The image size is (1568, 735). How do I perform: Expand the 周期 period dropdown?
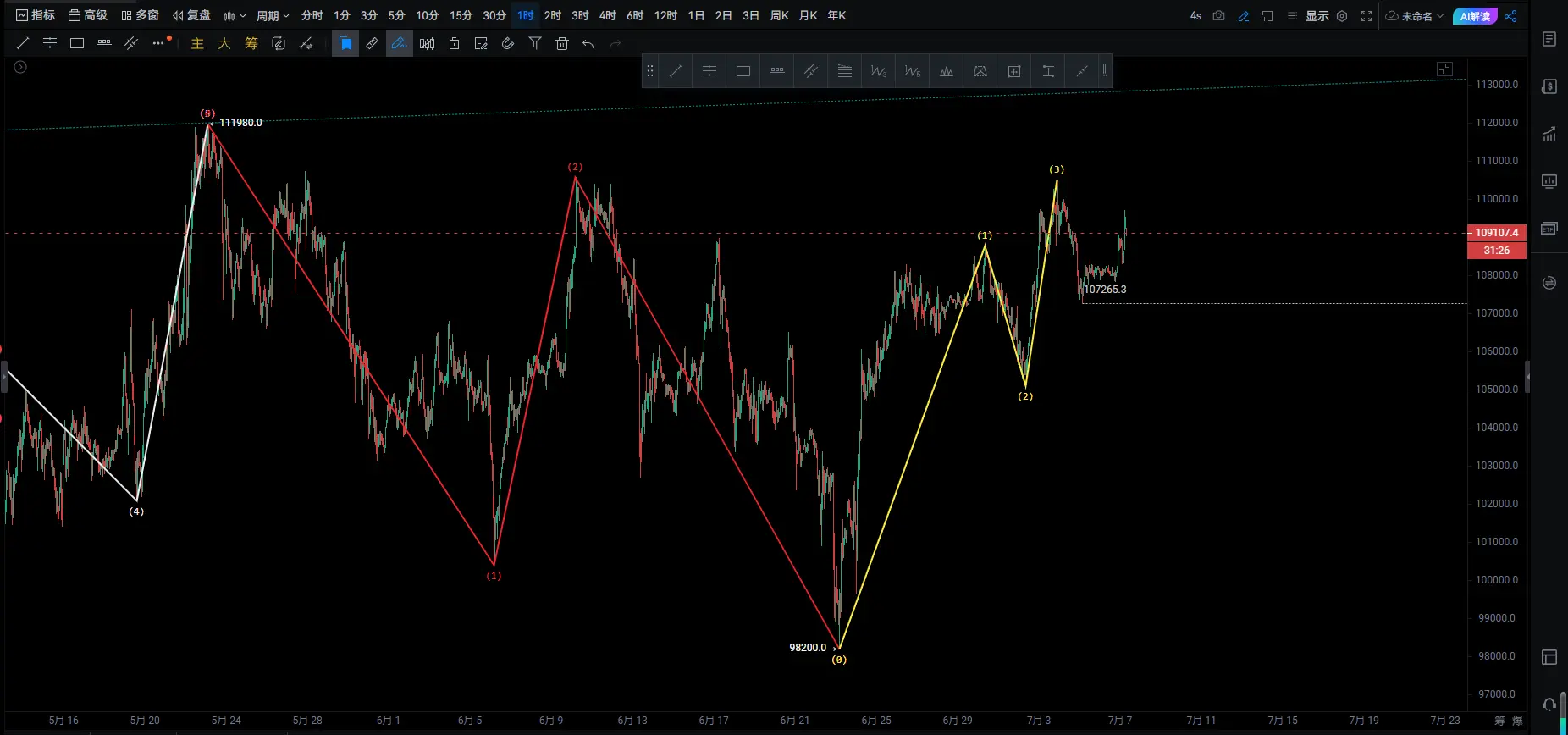click(273, 15)
